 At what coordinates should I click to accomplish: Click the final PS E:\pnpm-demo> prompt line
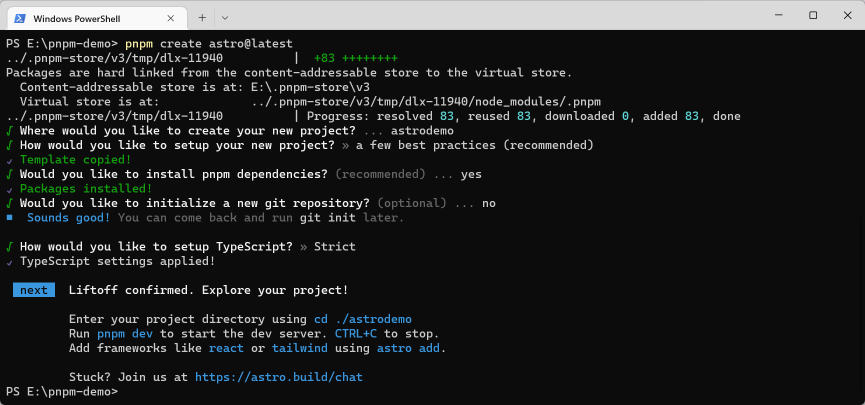tap(62, 392)
